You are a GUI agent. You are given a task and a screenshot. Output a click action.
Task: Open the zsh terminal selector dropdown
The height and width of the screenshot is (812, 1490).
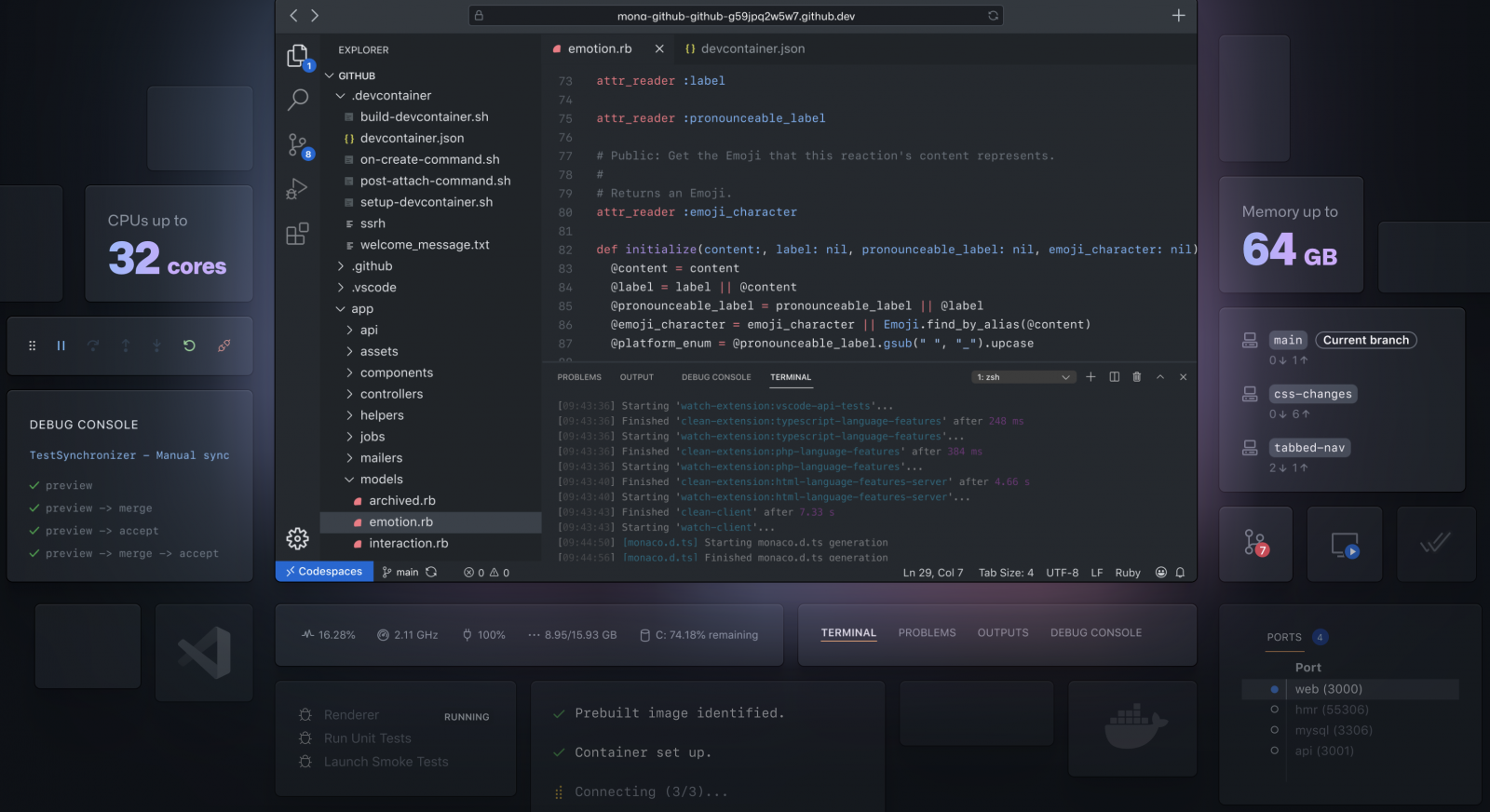pos(1023,377)
